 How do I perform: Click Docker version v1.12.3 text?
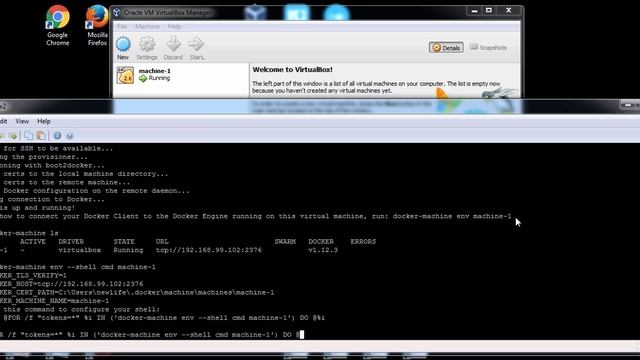(x=323, y=250)
